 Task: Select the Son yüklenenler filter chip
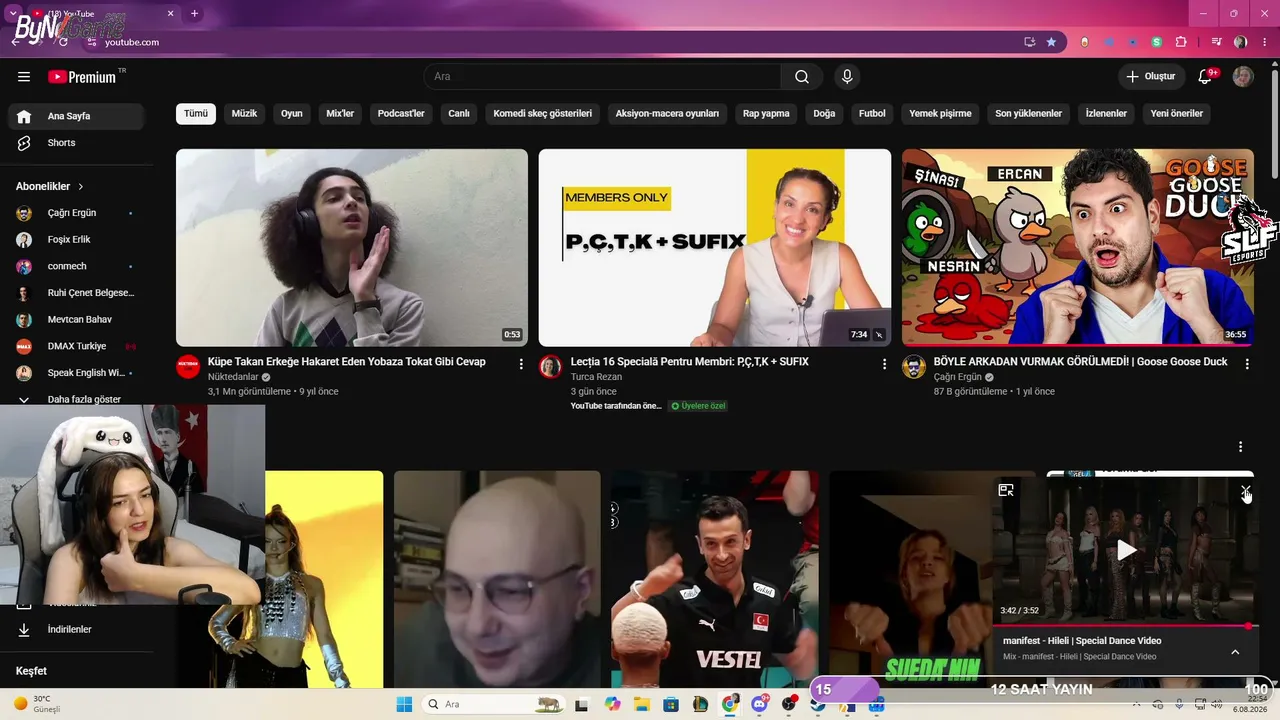click(1028, 114)
